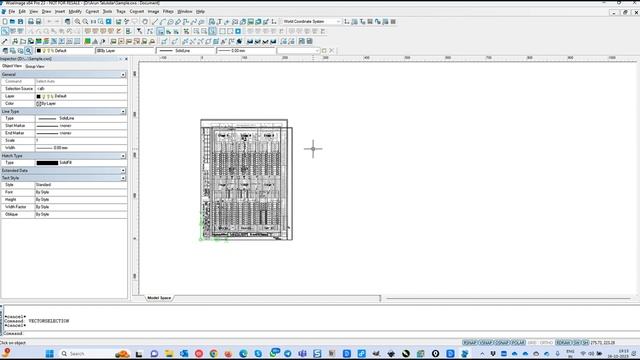640x360 pixels.
Task: Collapse the Text Style section
Action: click(123, 178)
